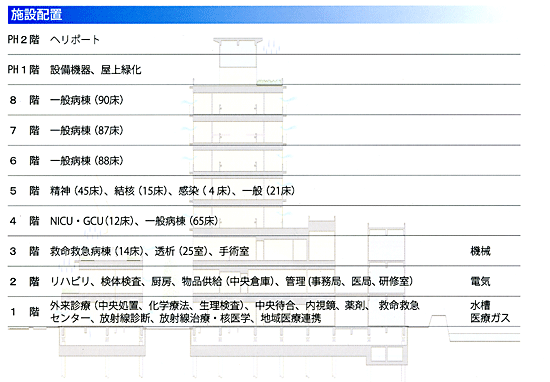Click the heliport structure atop building diagram
Viewport: 550px width, 382px height.
pos(238,53)
